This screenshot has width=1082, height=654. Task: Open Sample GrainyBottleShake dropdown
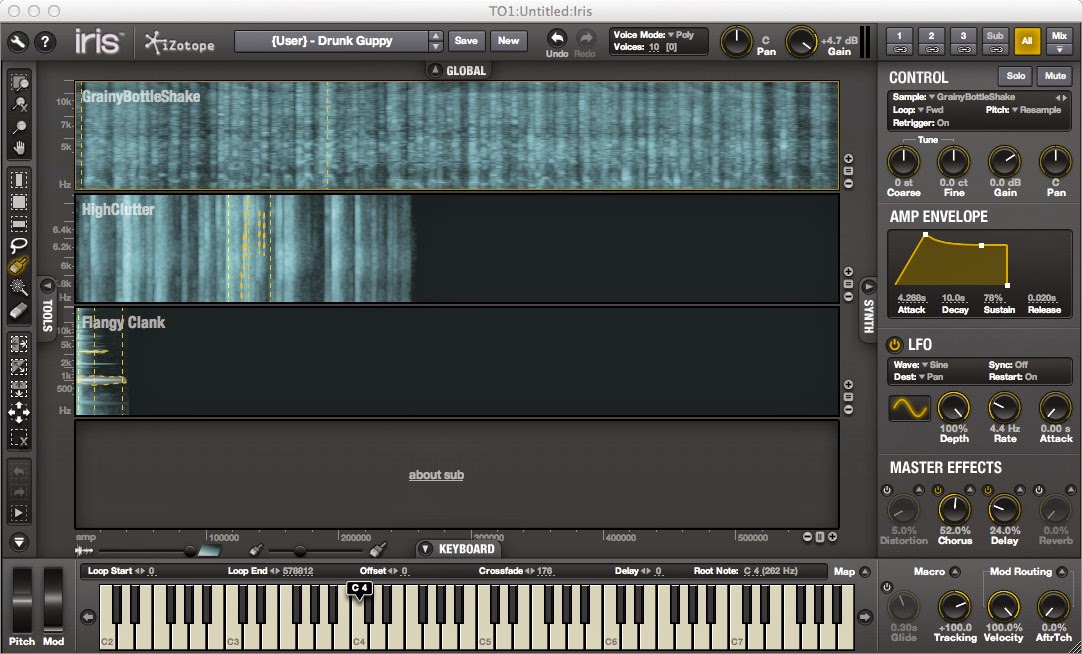coord(972,97)
